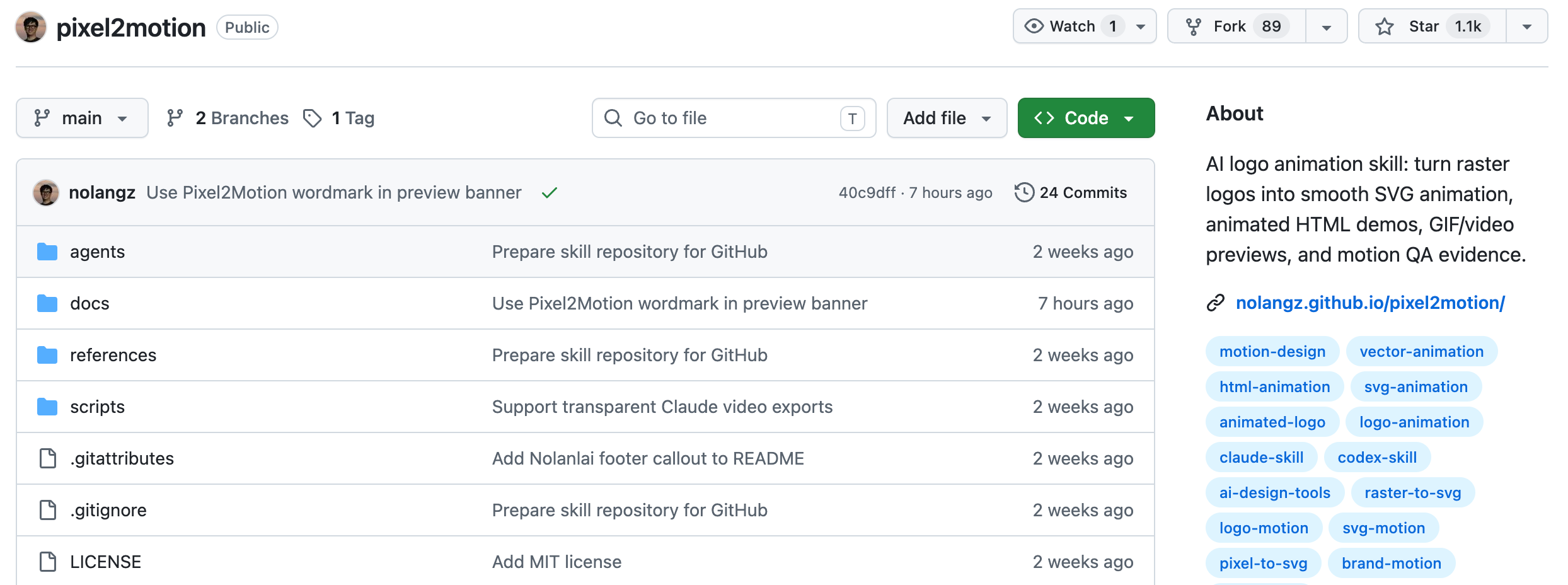The width and height of the screenshot is (1568, 585).
Task: Open the .gitattributes file
Action: point(122,458)
